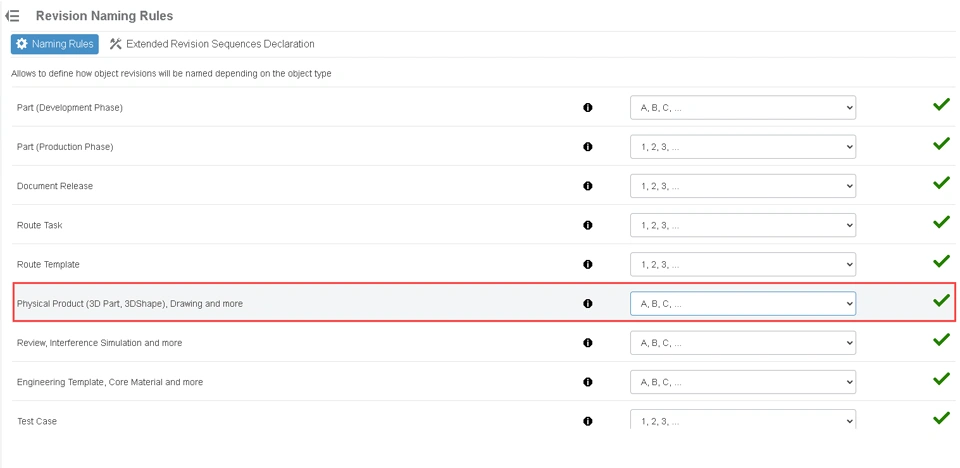Click green checkmark for Part (Development Phase)
960x468 pixels.
click(941, 105)
